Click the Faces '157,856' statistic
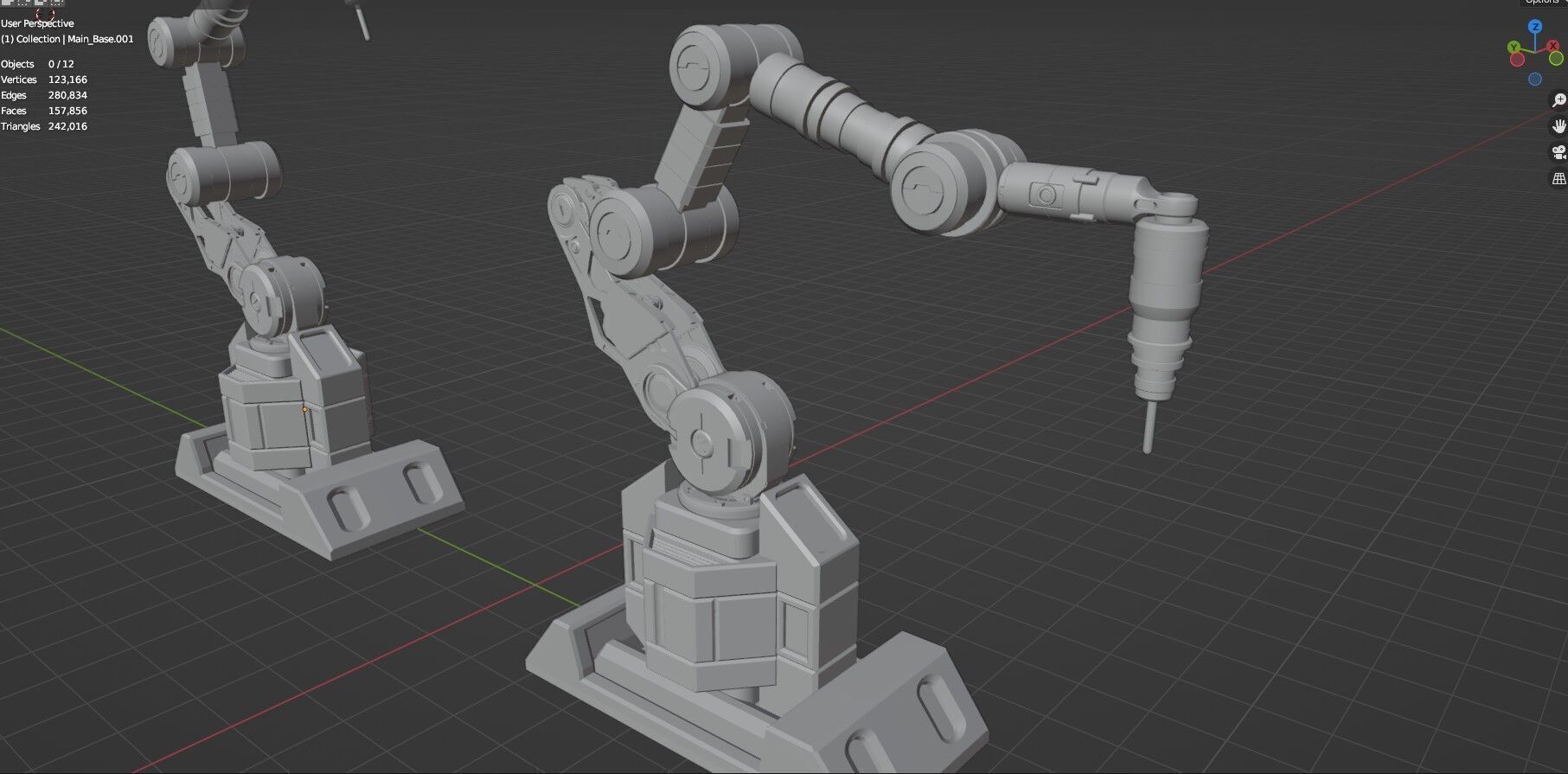The width and height of the screenshot is (1568, 774). point(67,111)
